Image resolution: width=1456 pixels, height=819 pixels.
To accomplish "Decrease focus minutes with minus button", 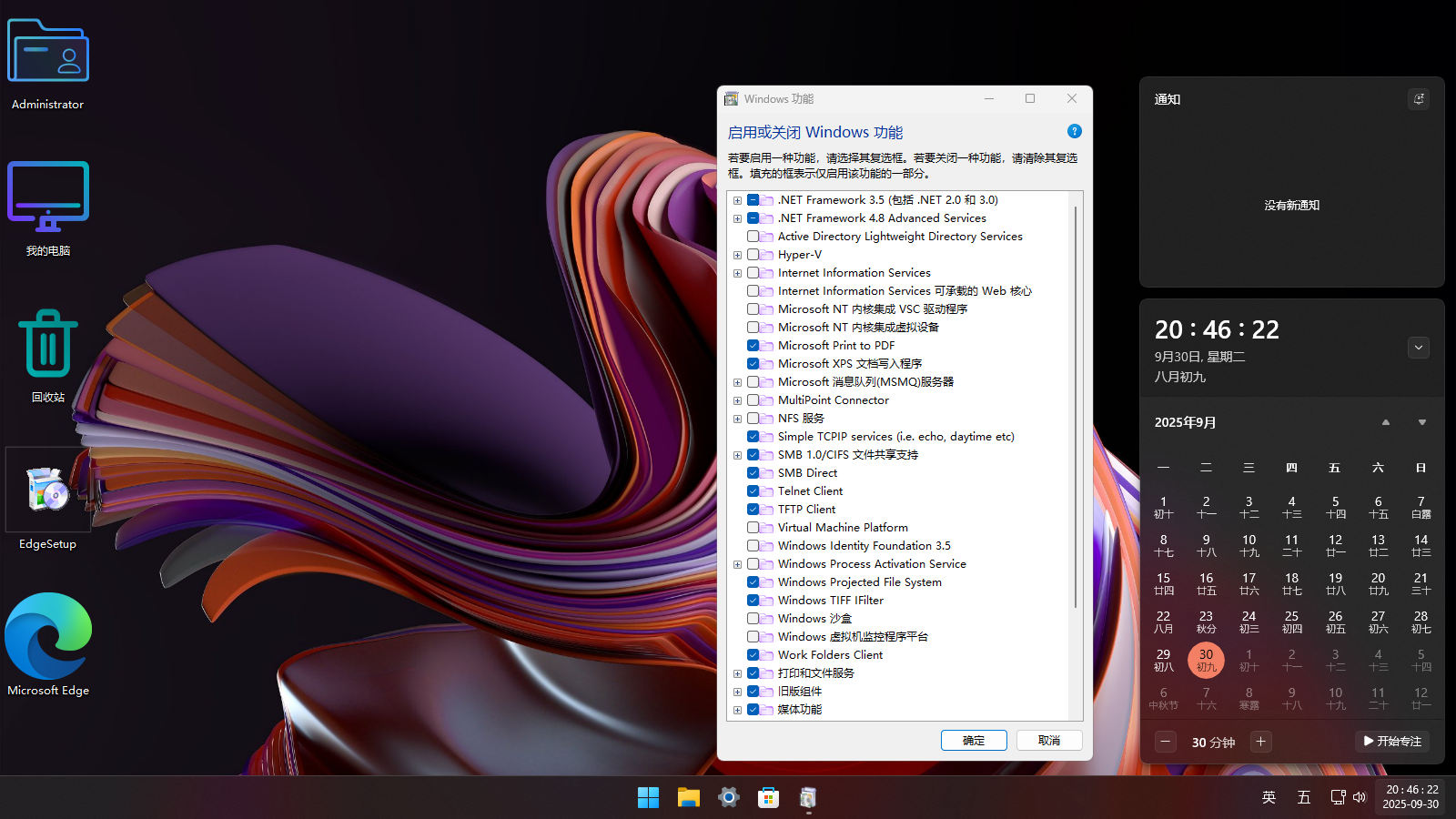I will (x=1166, y=742).
